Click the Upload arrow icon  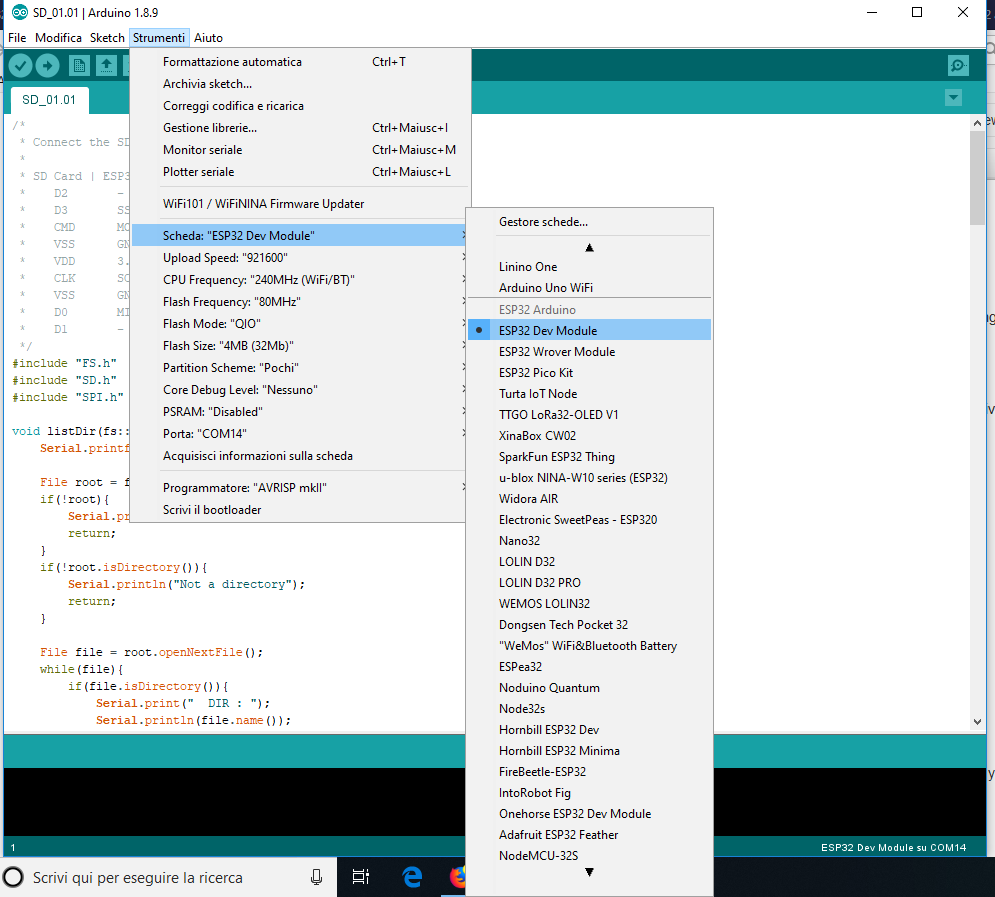[x=47, y=65]
